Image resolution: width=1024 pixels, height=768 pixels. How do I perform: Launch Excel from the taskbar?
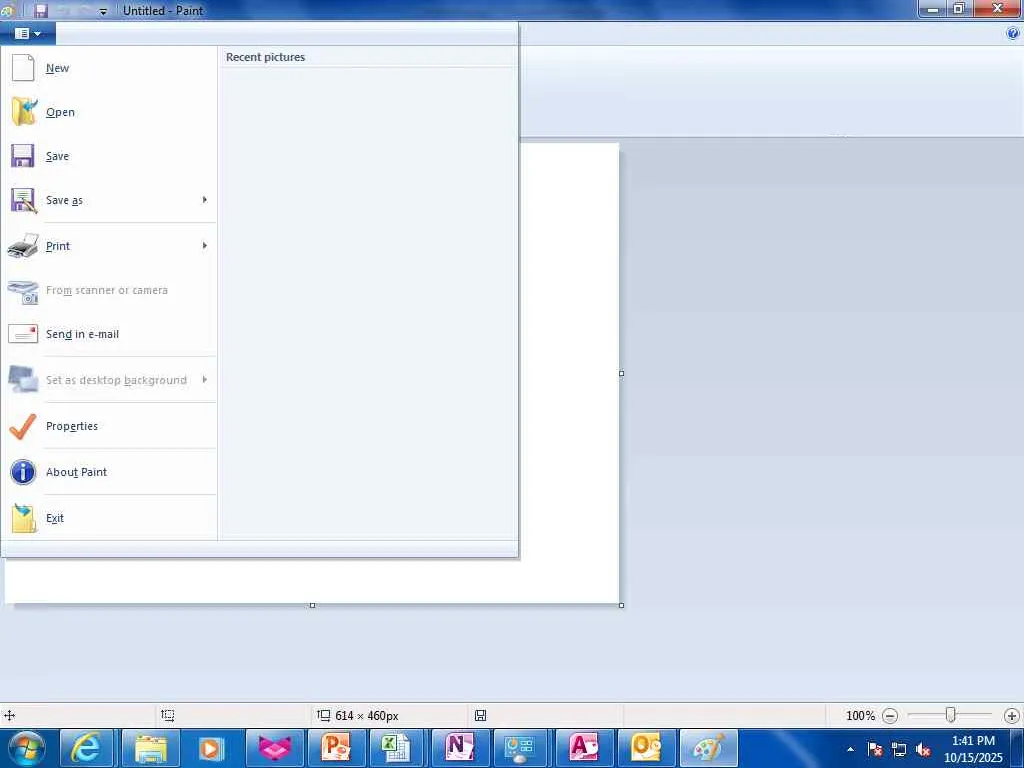click(396, 748)
